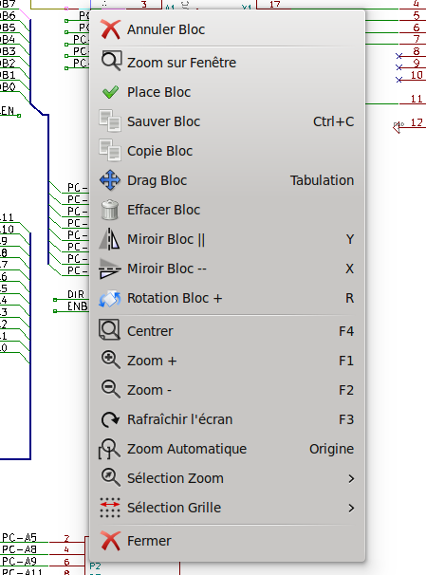Click the Rotation Bloc + rotate icon

110,299
